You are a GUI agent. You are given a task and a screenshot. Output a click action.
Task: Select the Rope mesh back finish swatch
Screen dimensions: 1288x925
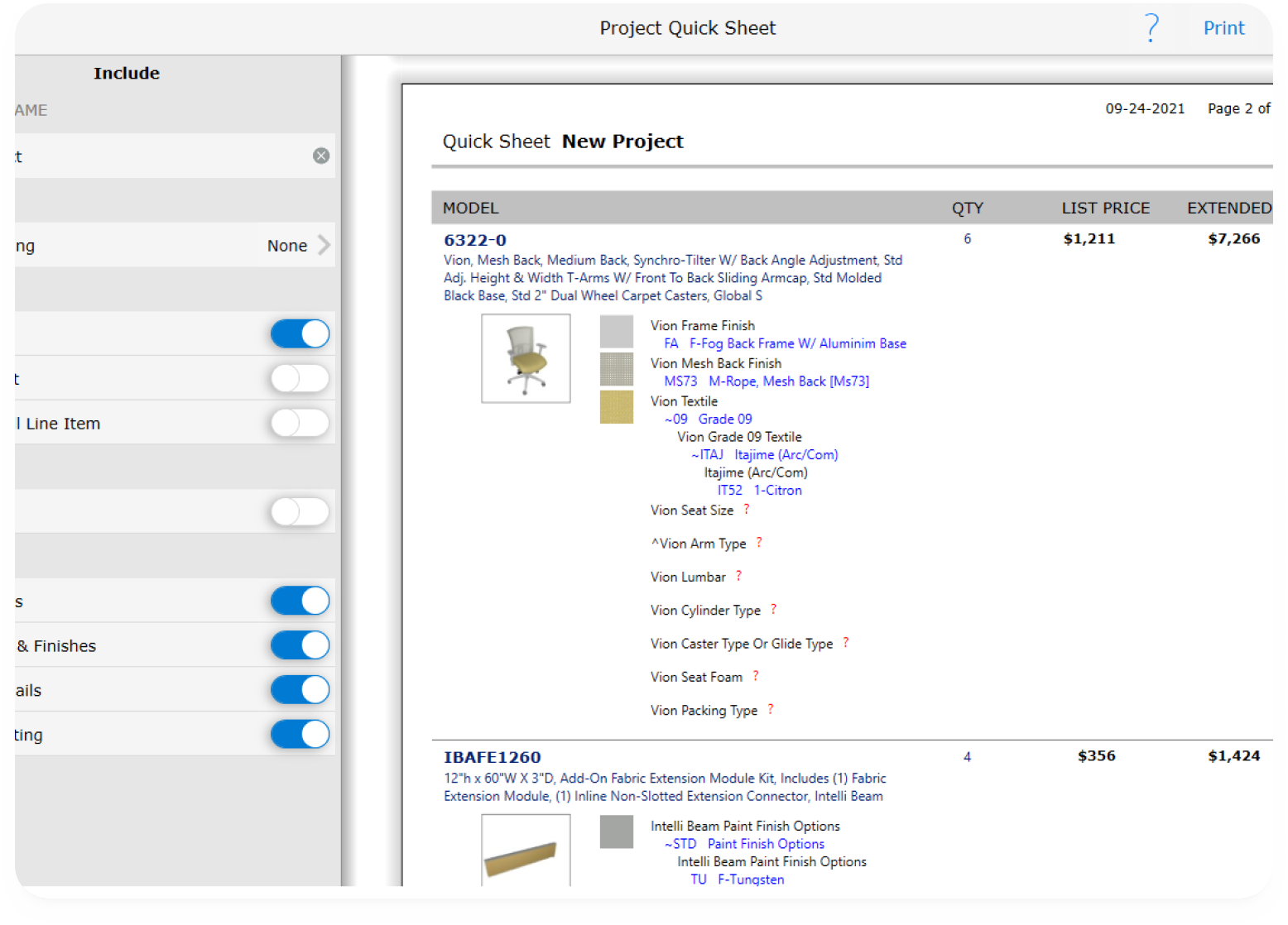(x=617, y=369)
